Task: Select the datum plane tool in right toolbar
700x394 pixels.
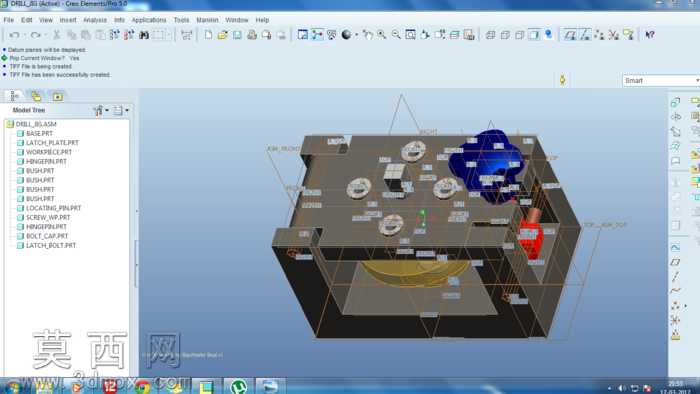Action: click(675, 262)
